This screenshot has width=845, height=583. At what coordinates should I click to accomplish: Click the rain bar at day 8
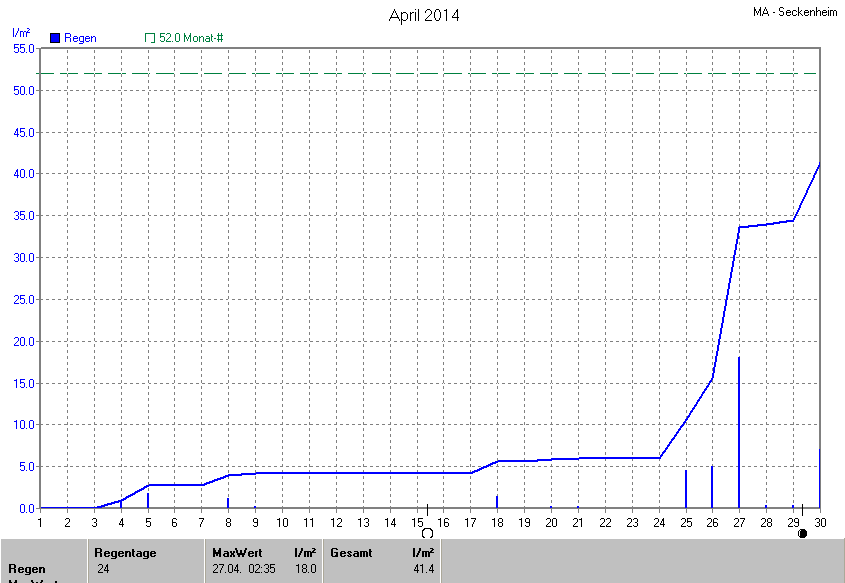coord(228,503)
